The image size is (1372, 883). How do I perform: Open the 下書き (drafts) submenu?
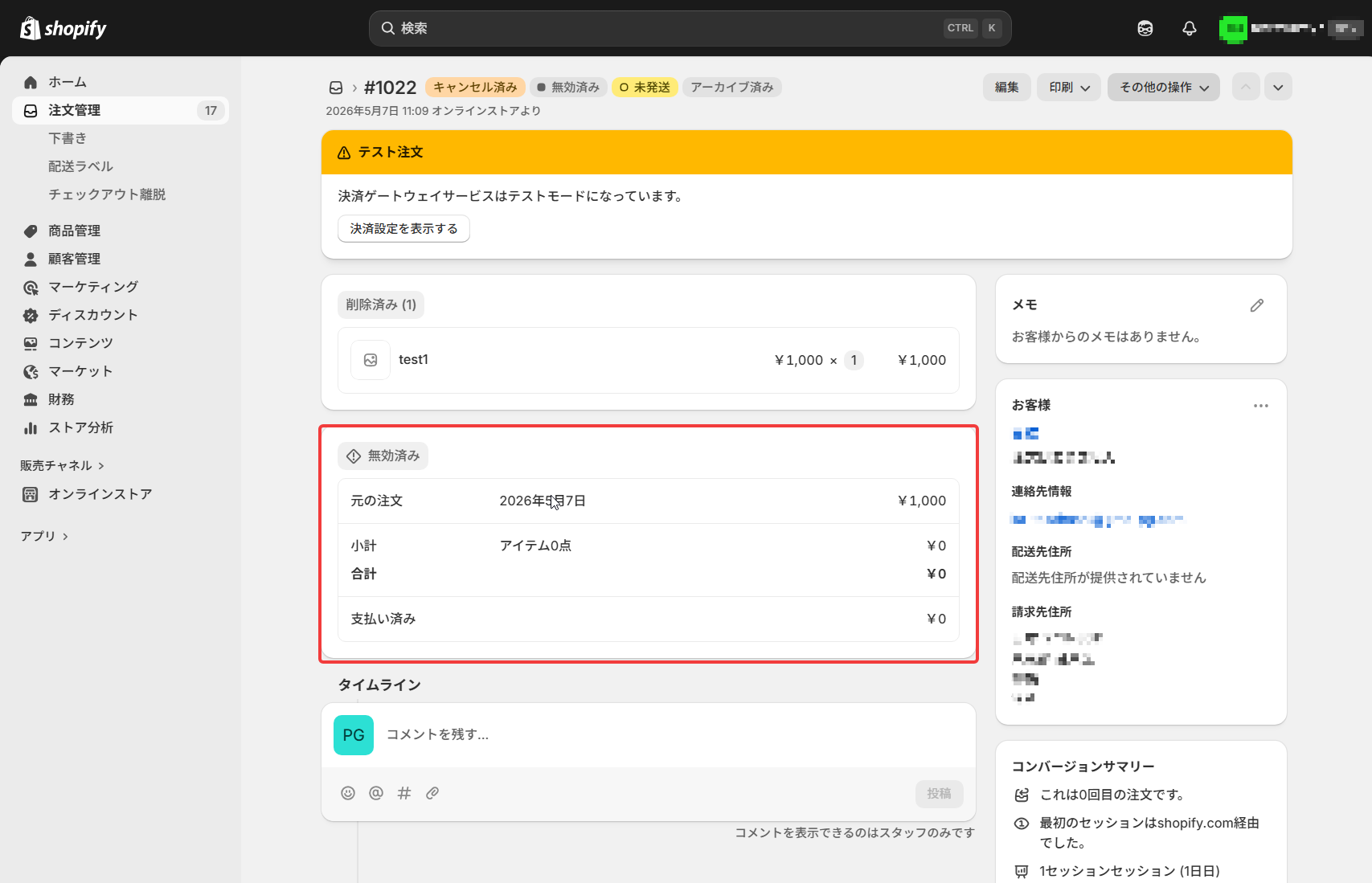coord(68,138)
